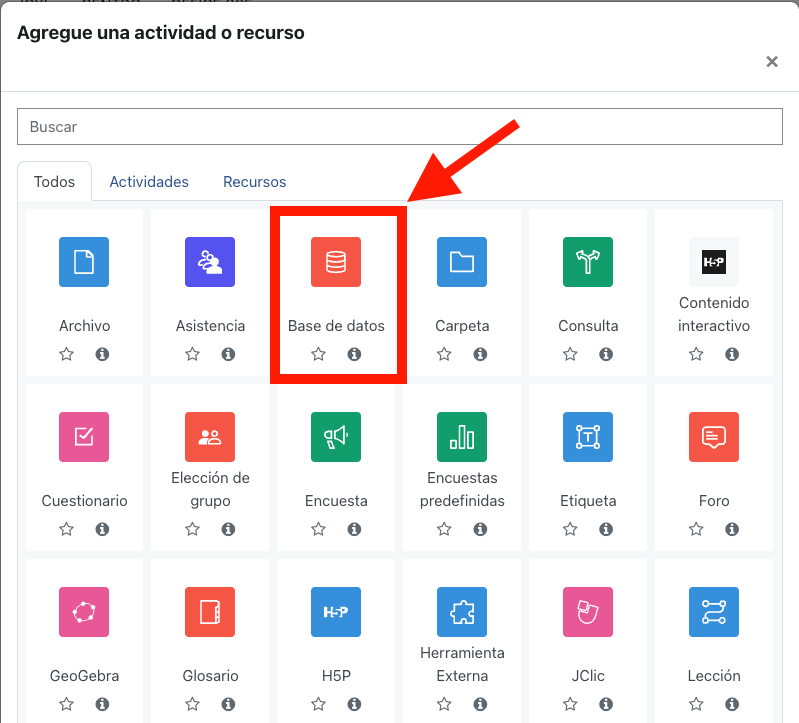Viewport: 799px width, 723px height.
Task: Show info for Archivo
Action: pyautogui.click(x=102, y=354)
